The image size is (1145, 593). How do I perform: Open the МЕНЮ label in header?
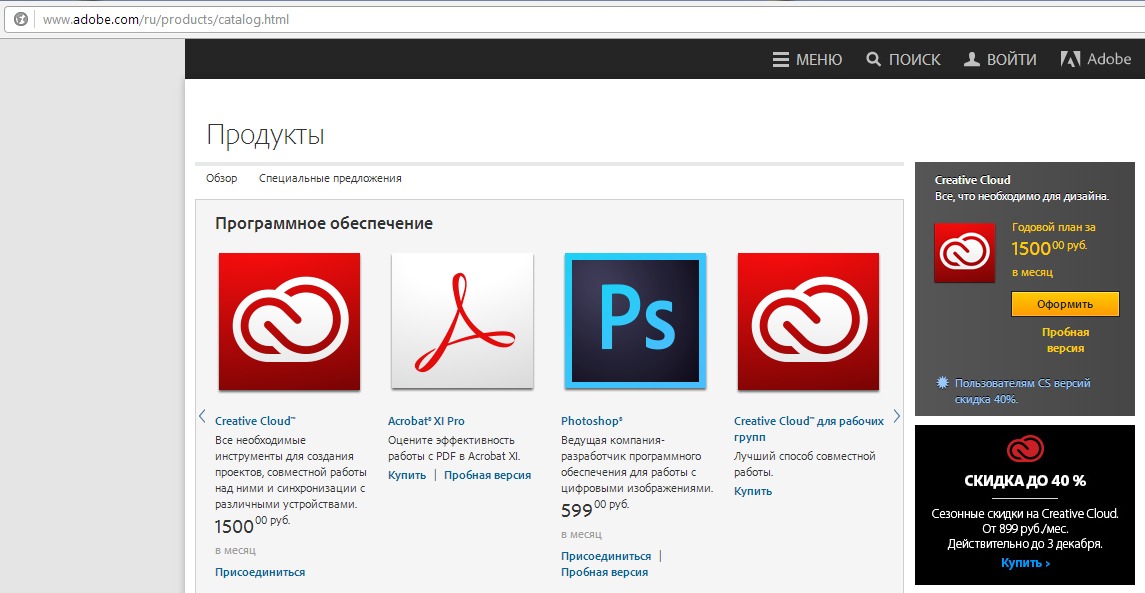tap(819, 59)
